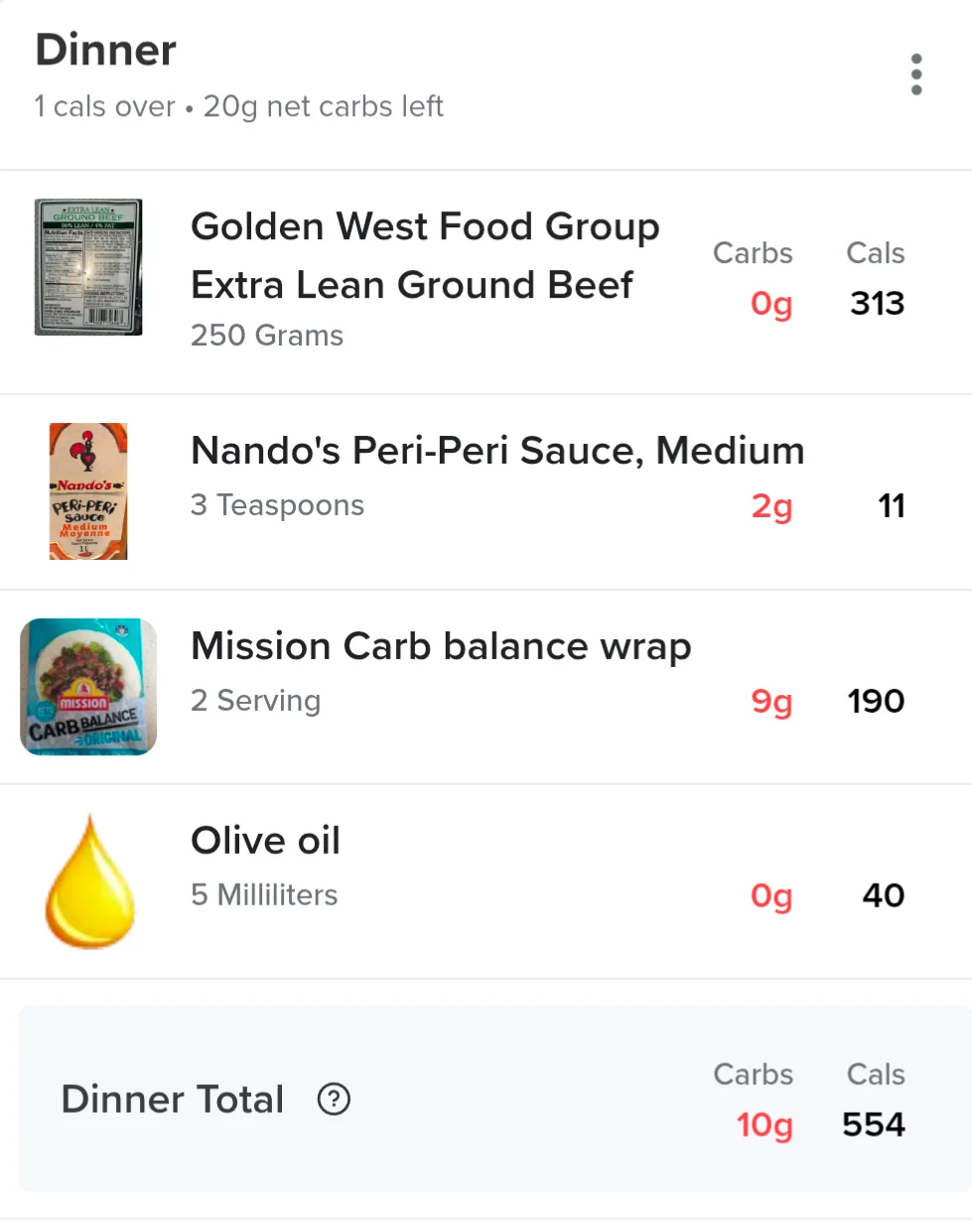Tap the 20g net carbs left summary
Screen dimensions: 972x1232
coord(323,106)
